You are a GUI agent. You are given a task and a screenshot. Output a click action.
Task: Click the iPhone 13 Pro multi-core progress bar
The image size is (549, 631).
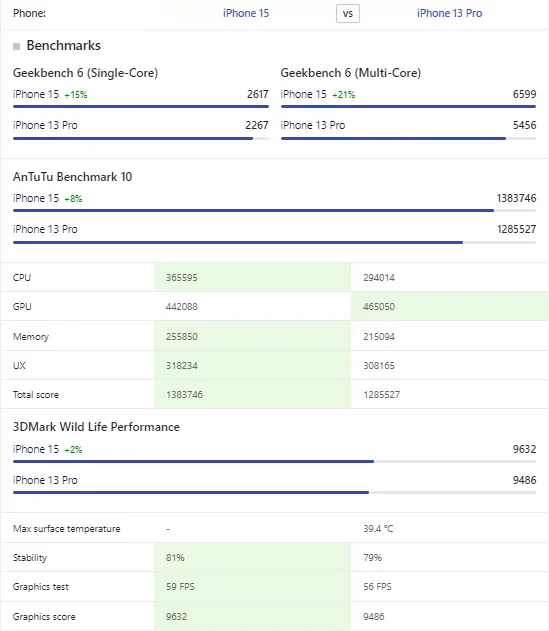[408, 138]
